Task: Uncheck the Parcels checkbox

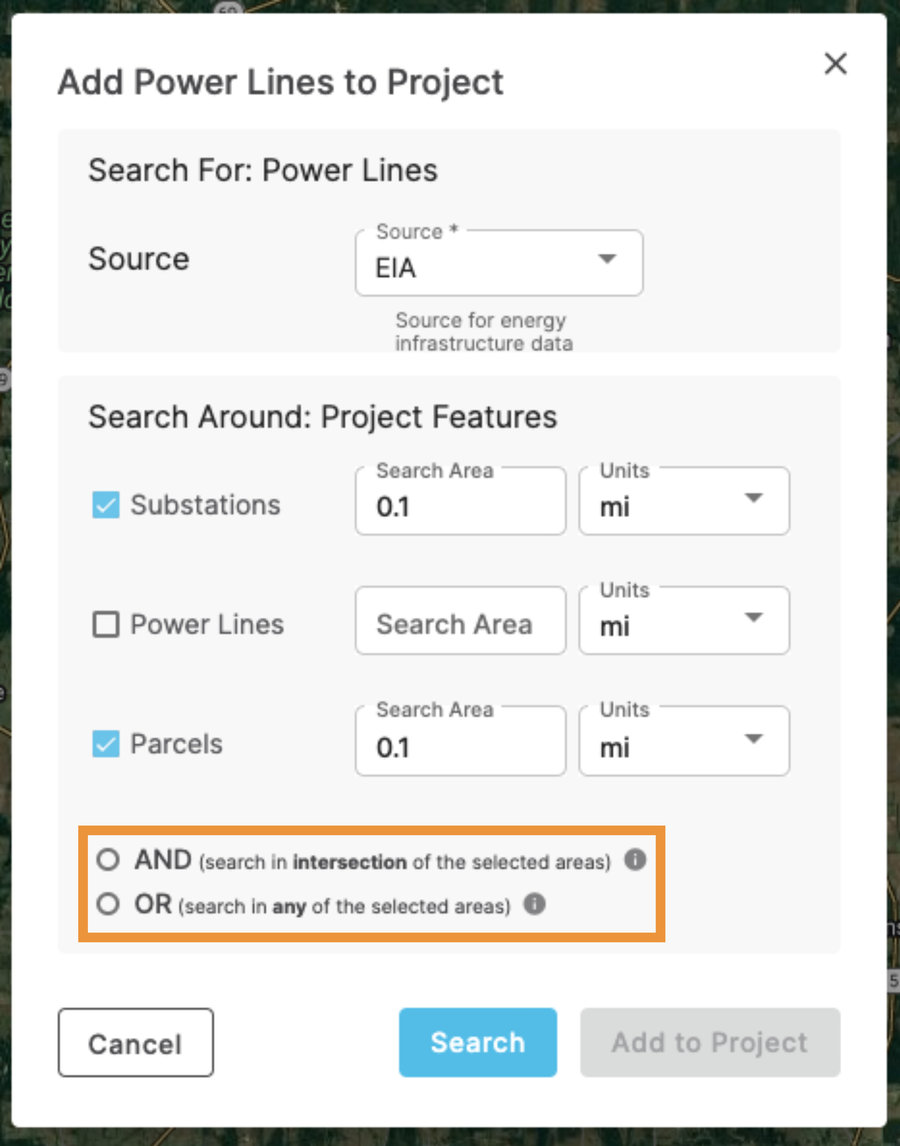Action: pyautogui.click(x=106, y=743)
